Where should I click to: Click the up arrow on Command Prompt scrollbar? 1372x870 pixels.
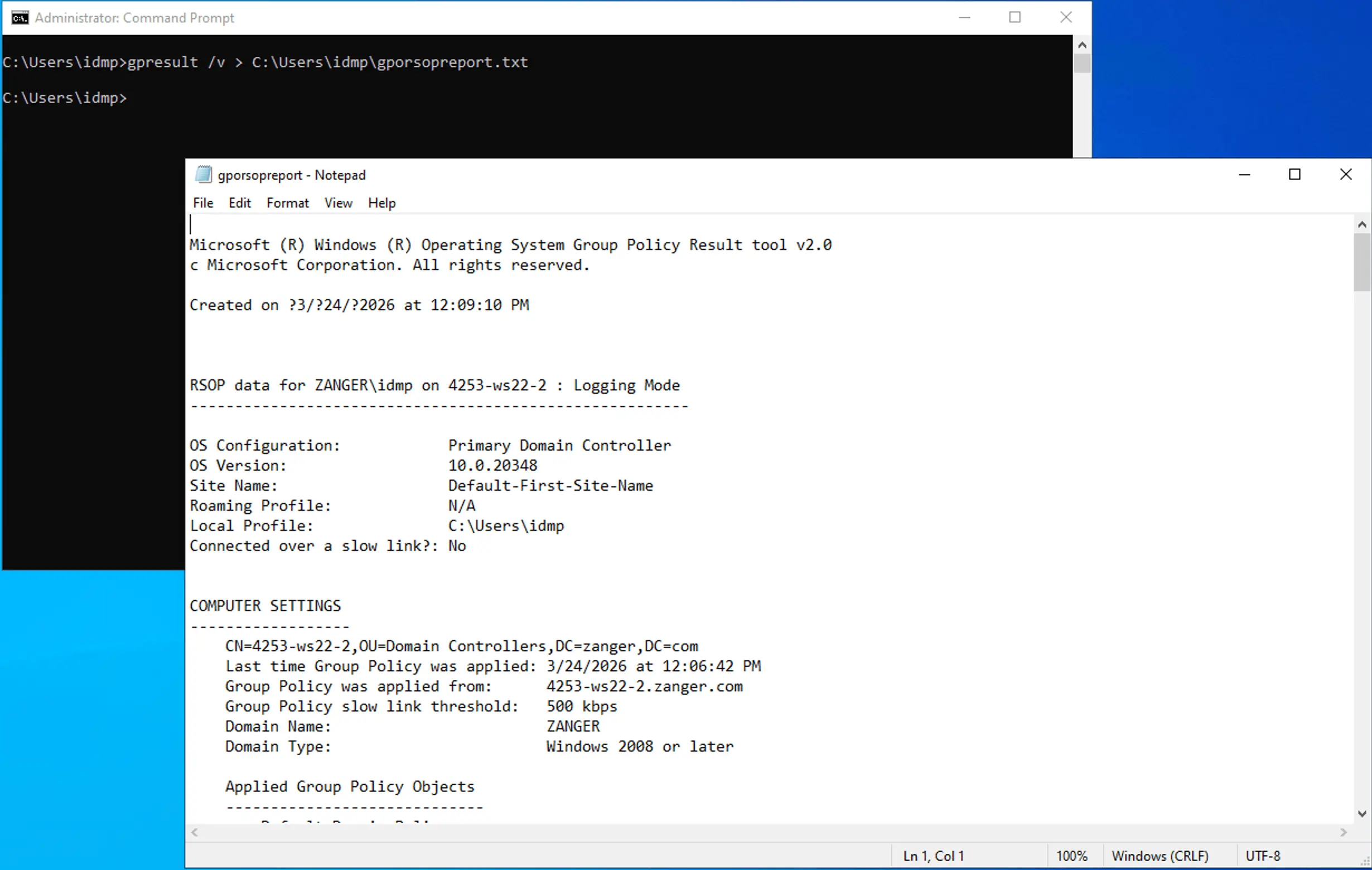pyautogui.click(x=1082, y=45)
